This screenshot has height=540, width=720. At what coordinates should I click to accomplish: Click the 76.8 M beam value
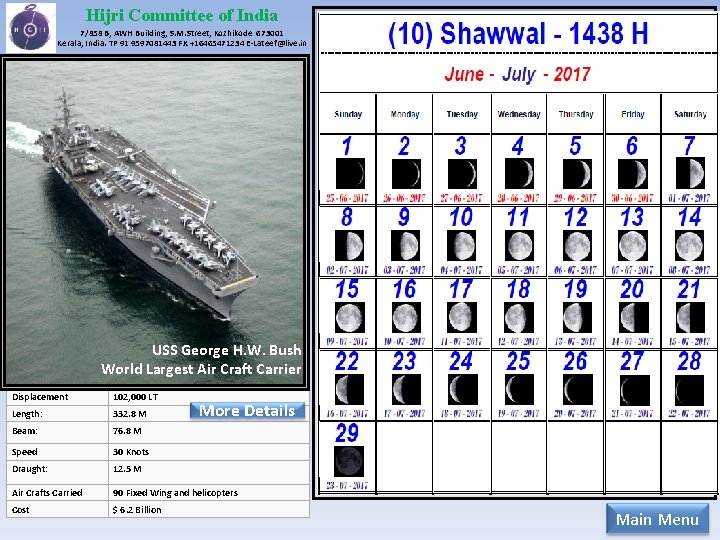[x=127, y=431]
